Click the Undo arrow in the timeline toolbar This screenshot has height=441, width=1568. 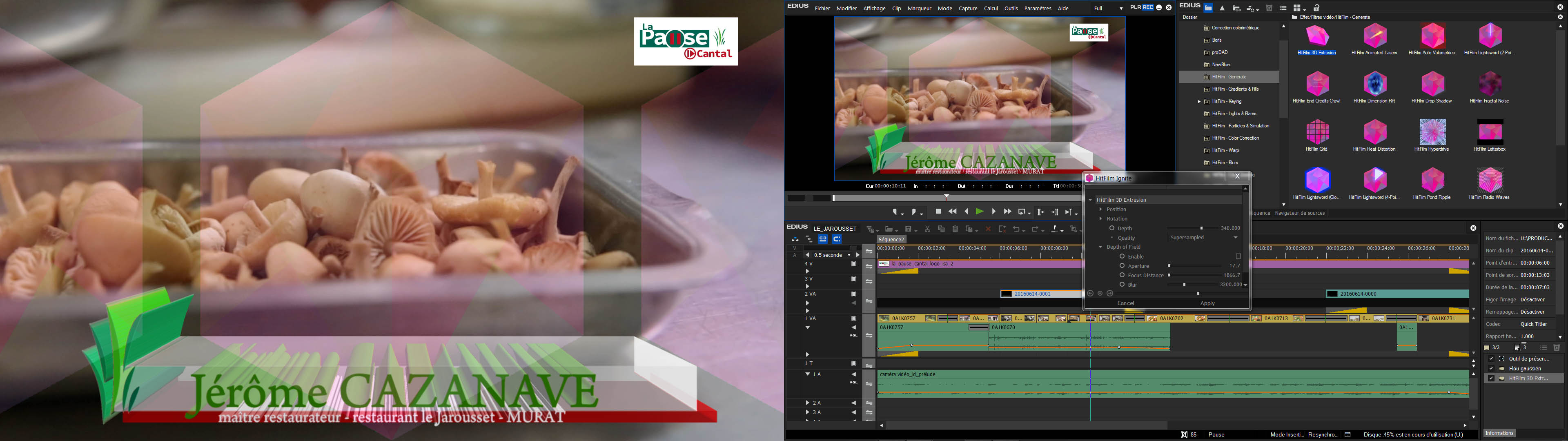[x=1016, y=229]
